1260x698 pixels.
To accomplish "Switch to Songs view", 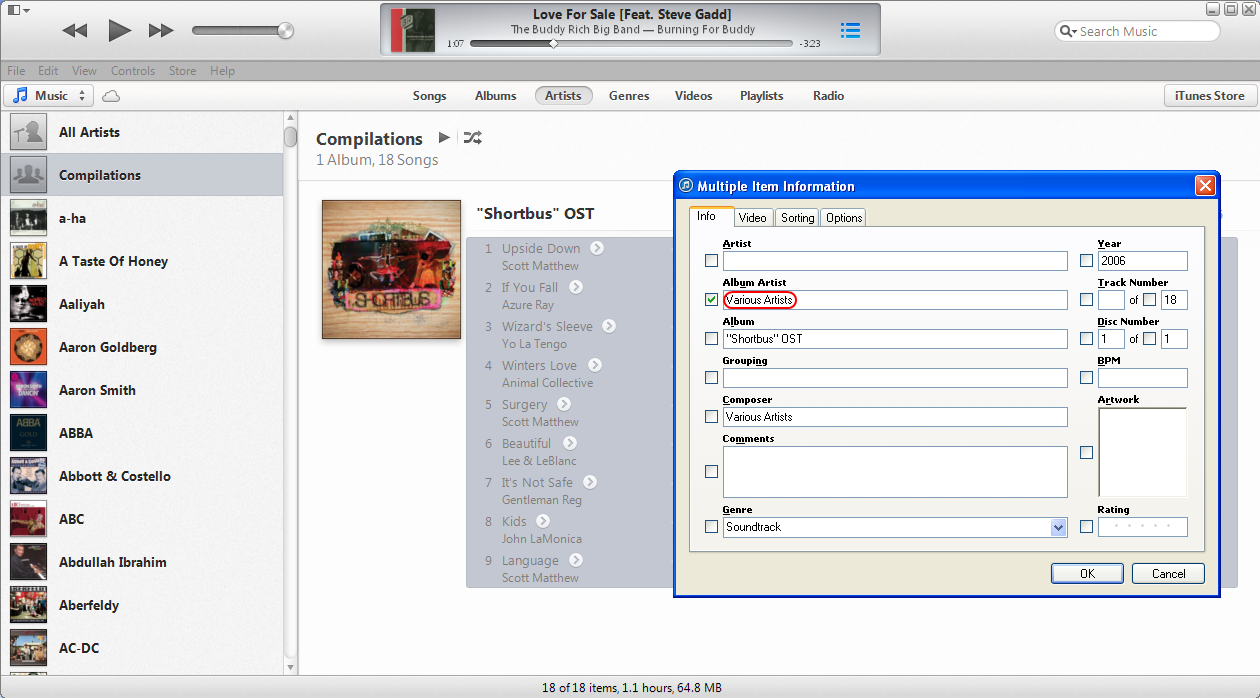I will pos(430,96).
